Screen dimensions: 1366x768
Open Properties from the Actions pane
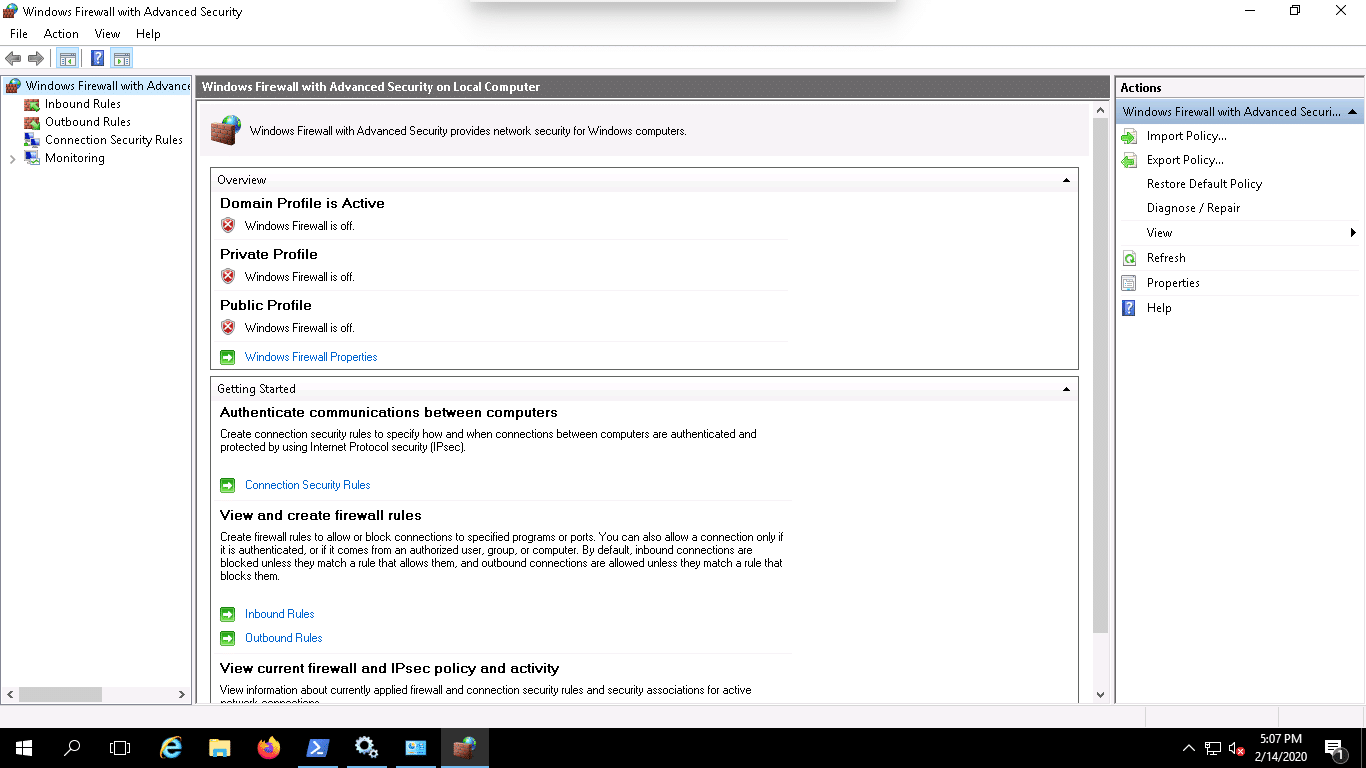(x=1173, y=283)
